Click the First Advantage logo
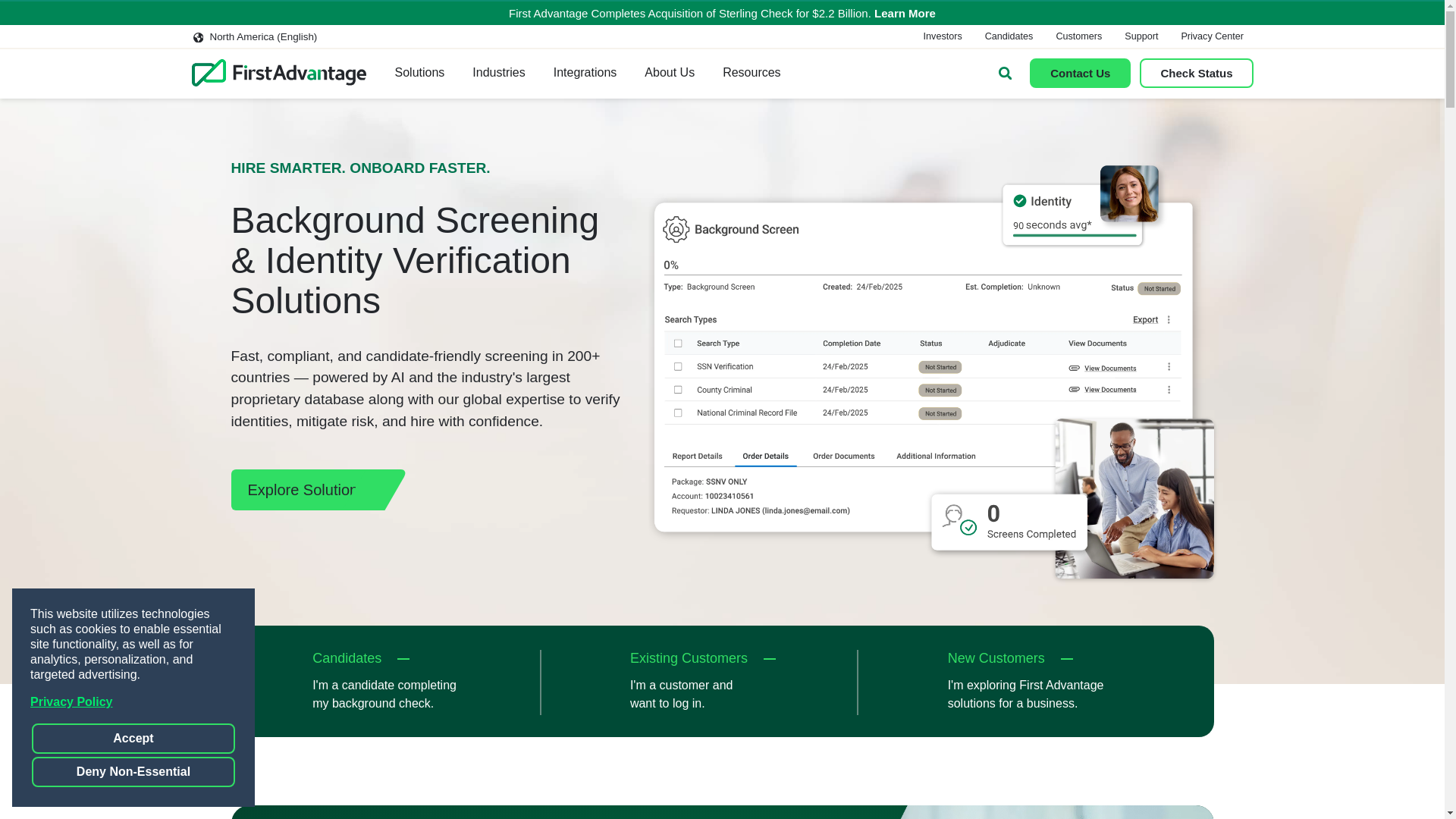Screen dimensions: 1456x819 tap(278, 73)
